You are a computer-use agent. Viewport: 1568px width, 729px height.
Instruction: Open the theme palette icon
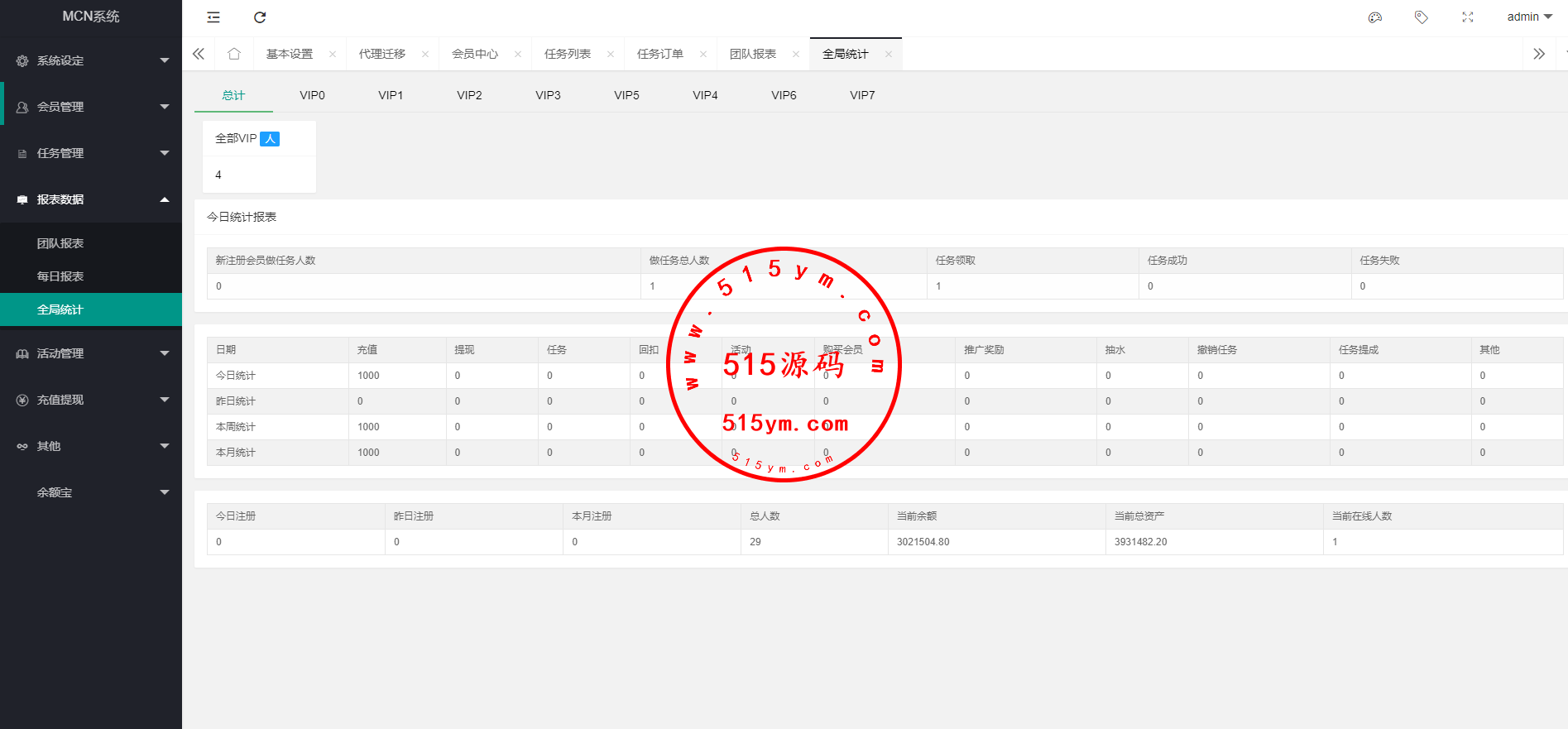(x=1375, y=17)
